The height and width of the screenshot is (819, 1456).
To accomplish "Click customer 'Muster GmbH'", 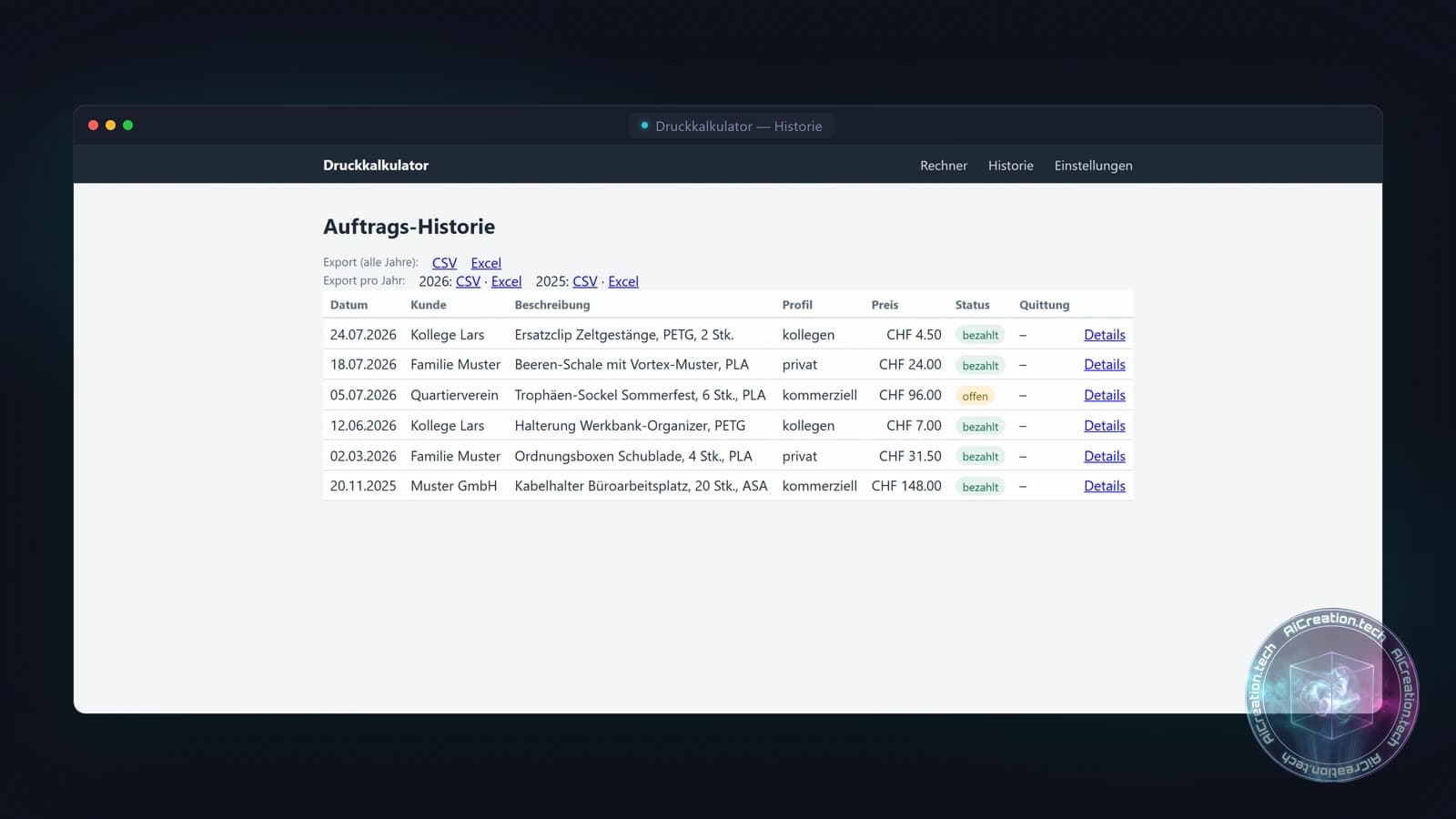I will (x=453, y=486).
